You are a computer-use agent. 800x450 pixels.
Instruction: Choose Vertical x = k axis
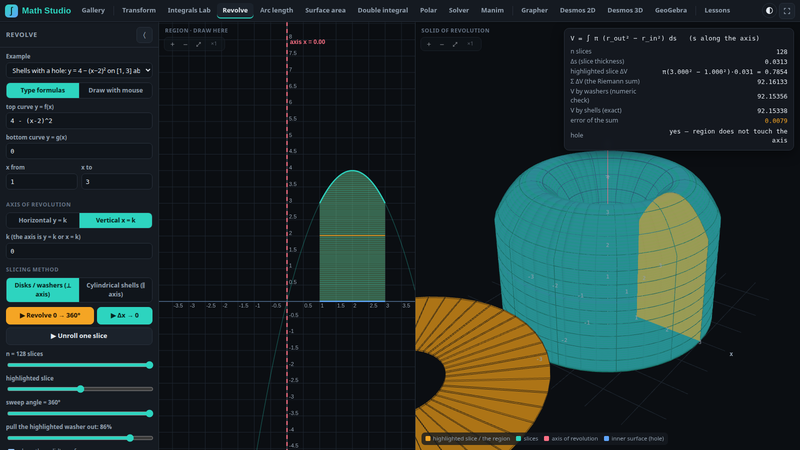[116, 220]
